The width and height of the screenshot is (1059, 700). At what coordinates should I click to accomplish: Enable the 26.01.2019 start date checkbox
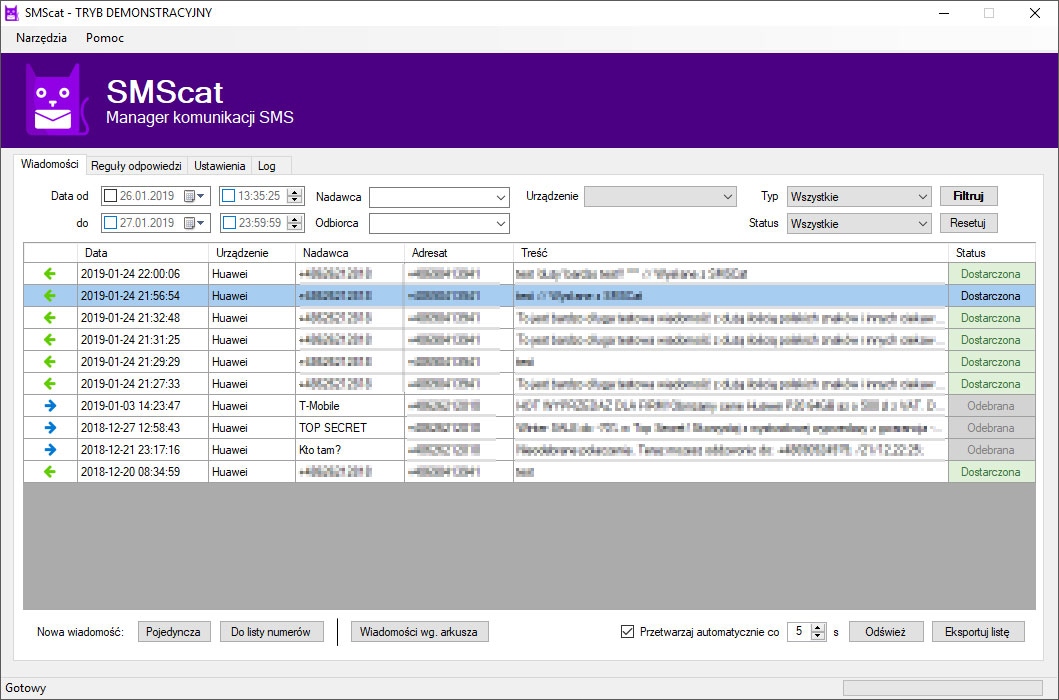click(x=110, y=196)
